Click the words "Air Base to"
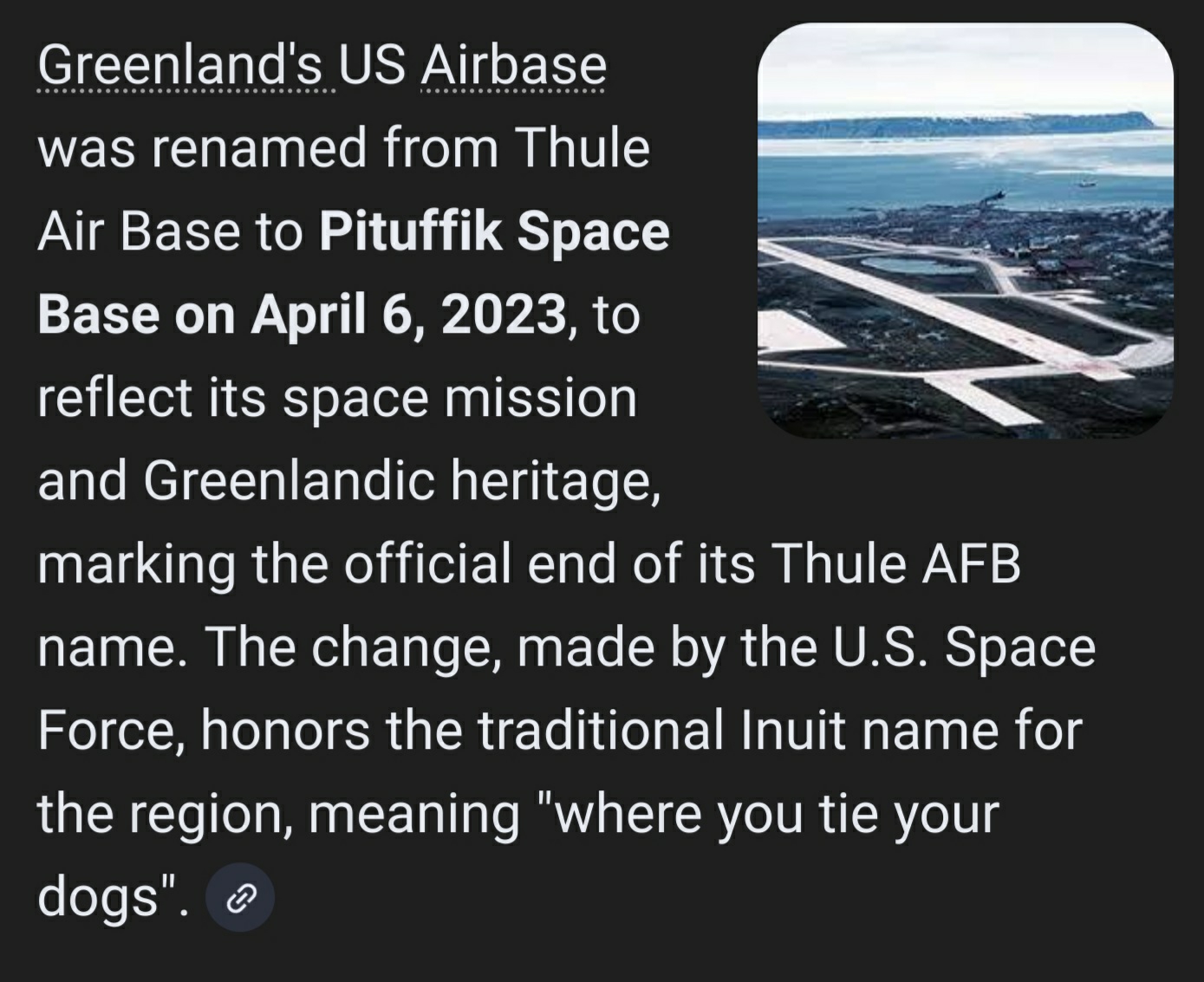 [x=170, y=232]
